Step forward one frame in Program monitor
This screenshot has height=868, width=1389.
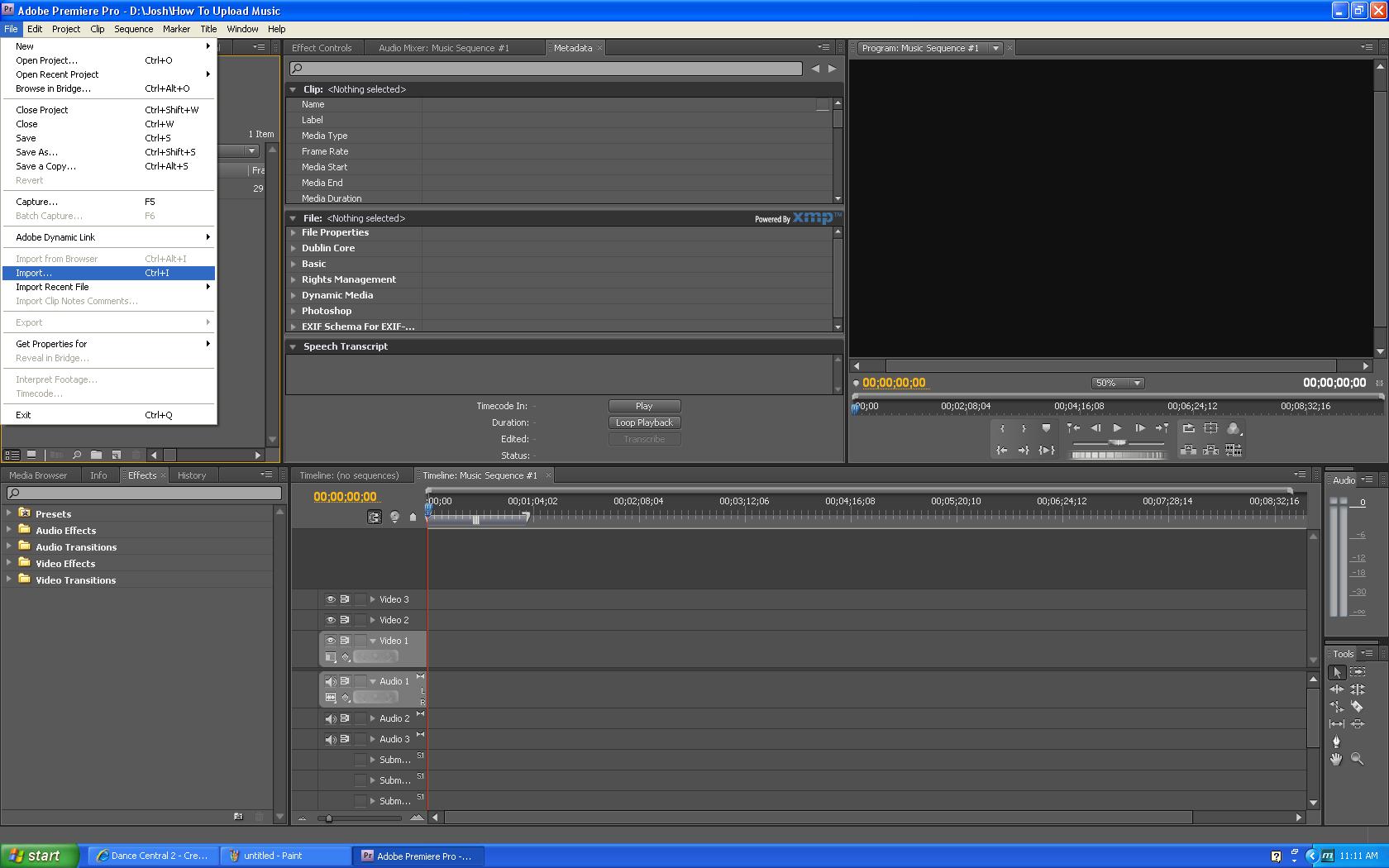pos(1140,428)
